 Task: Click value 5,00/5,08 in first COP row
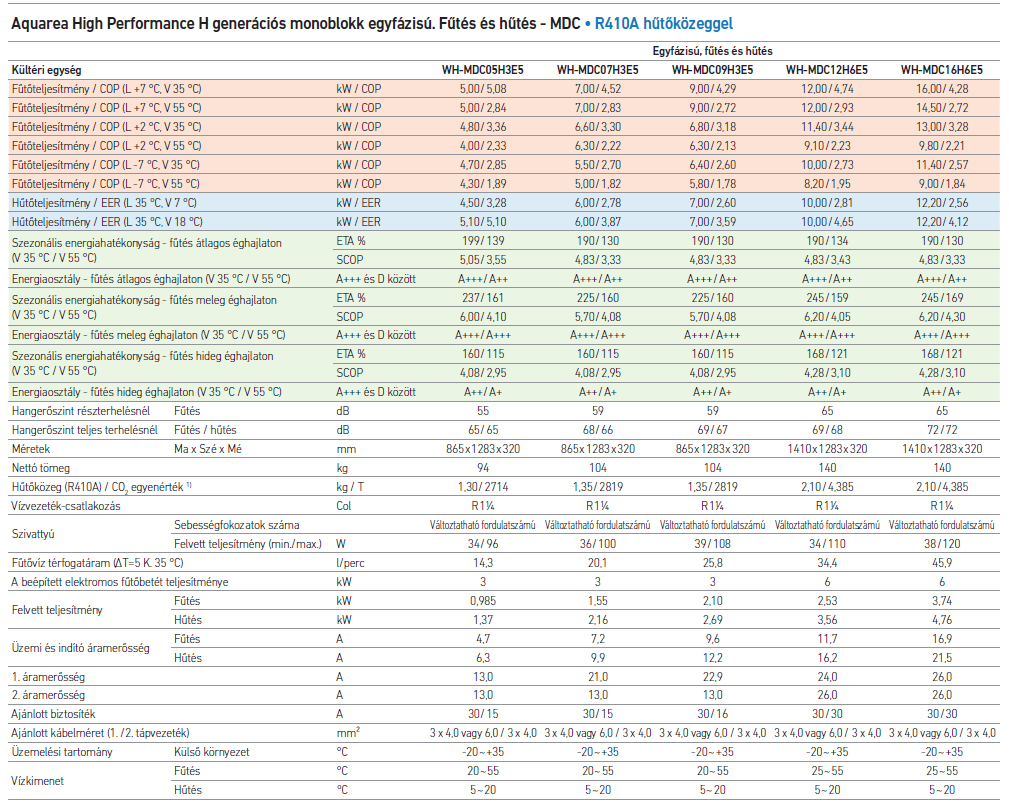tap(483, 89)
